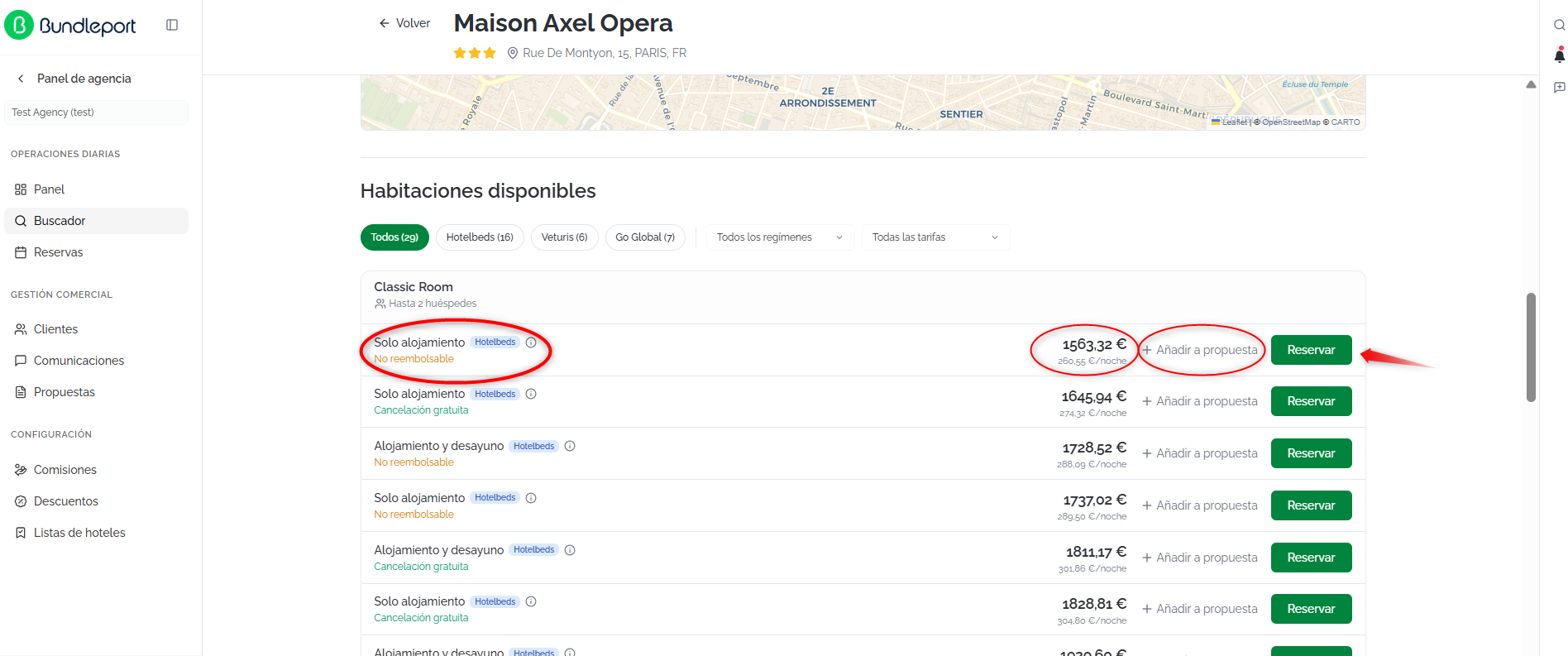The width and height of the screenshot is (1568, 656).
Task: Click the hotel map thumbnail
Action: [x=863, y=103]
